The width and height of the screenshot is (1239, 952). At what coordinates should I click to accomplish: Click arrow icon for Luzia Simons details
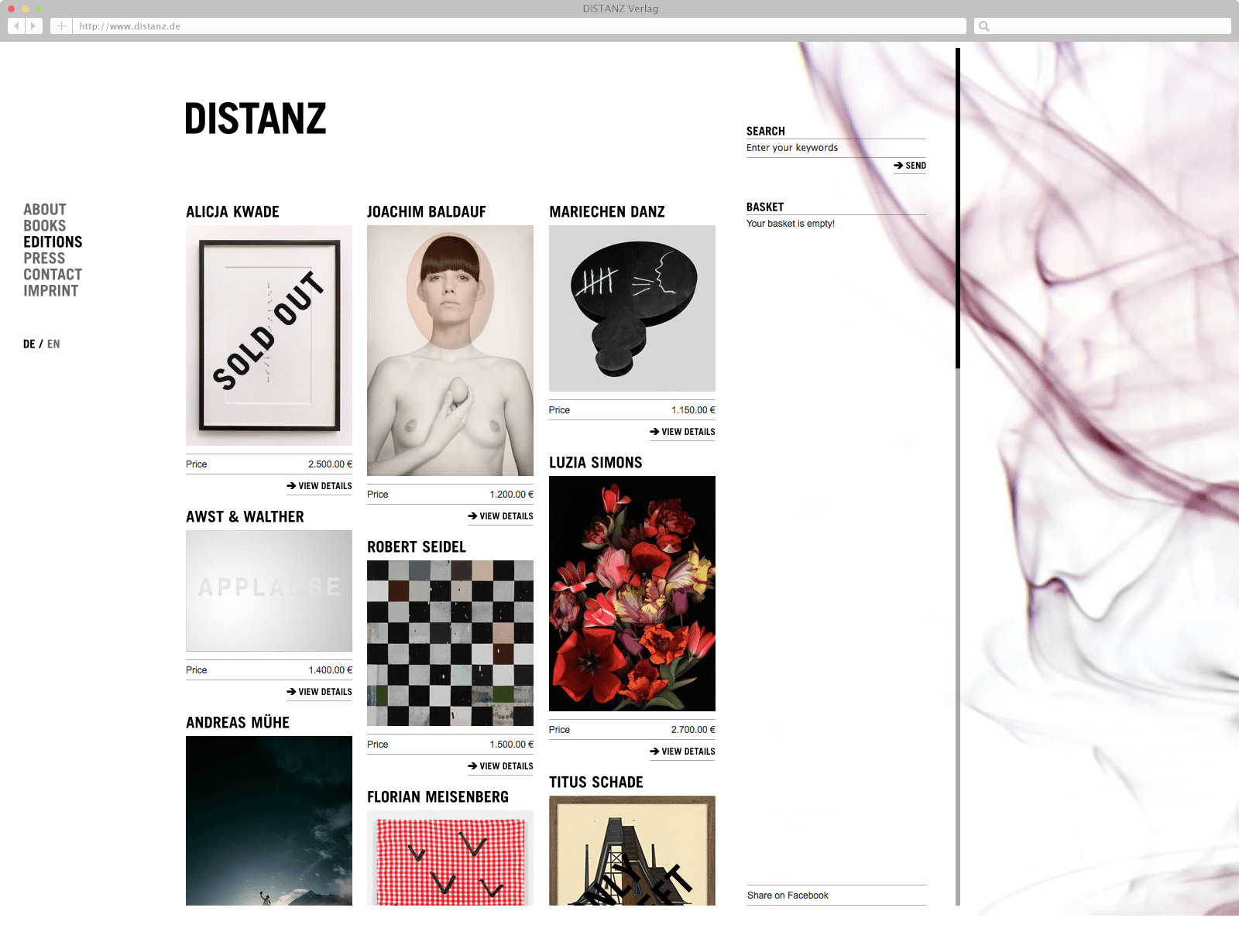[654, 752]
